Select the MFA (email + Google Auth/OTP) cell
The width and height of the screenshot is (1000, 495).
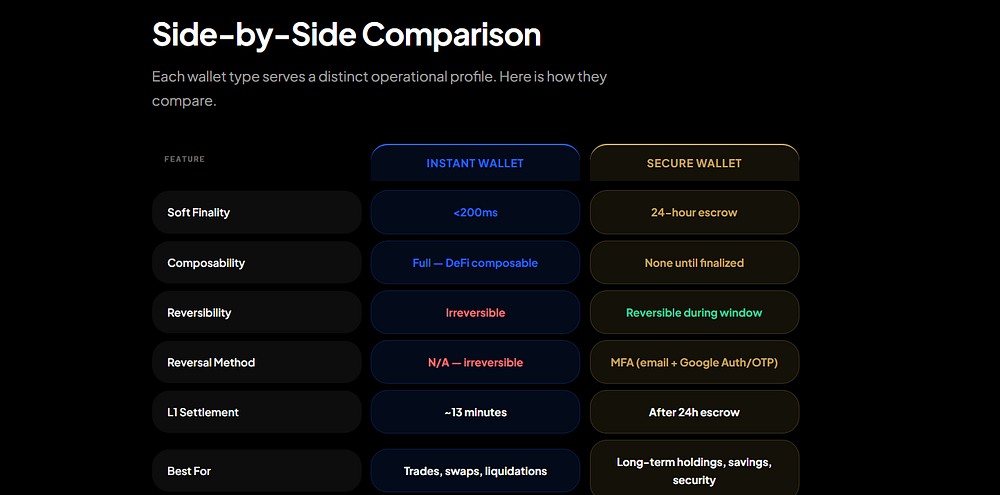coord(694,362)
